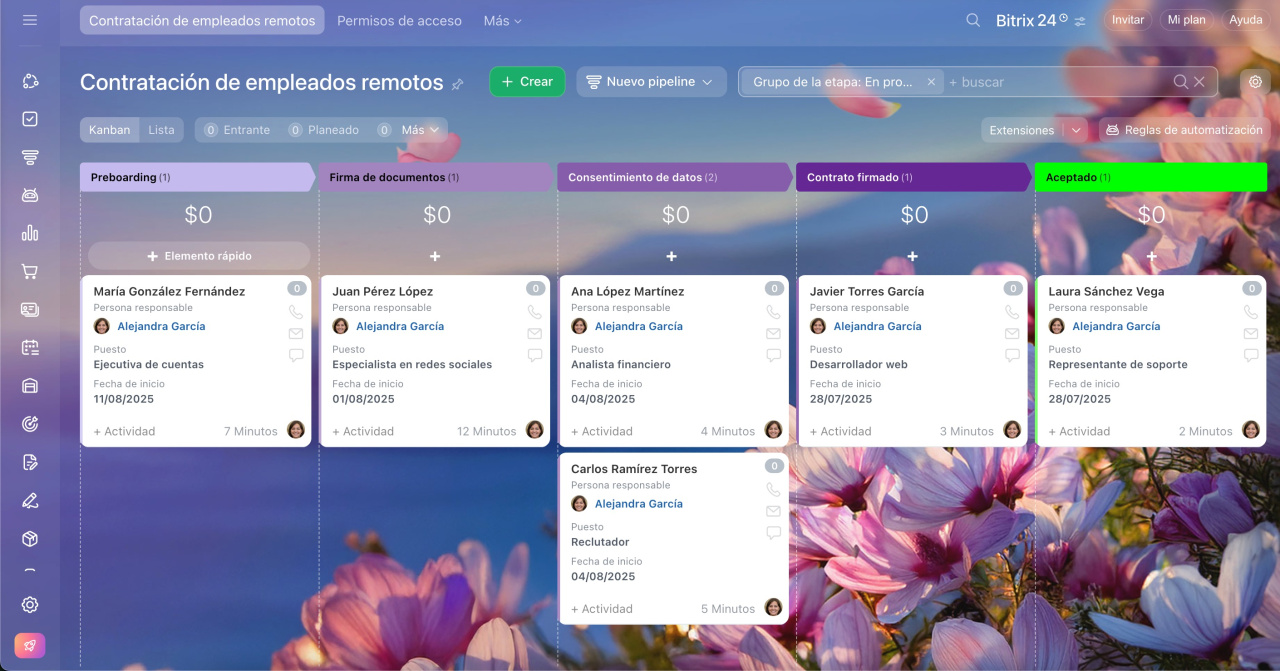Open kanban settings gear next to search
The image size is (1280, 671).
1256,82
